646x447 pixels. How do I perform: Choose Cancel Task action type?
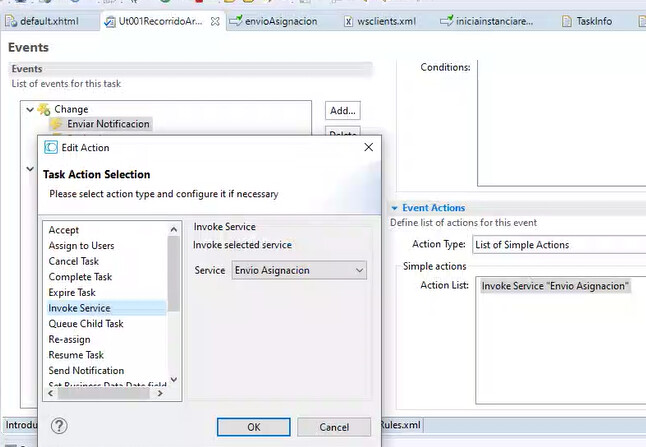[73, 261]
